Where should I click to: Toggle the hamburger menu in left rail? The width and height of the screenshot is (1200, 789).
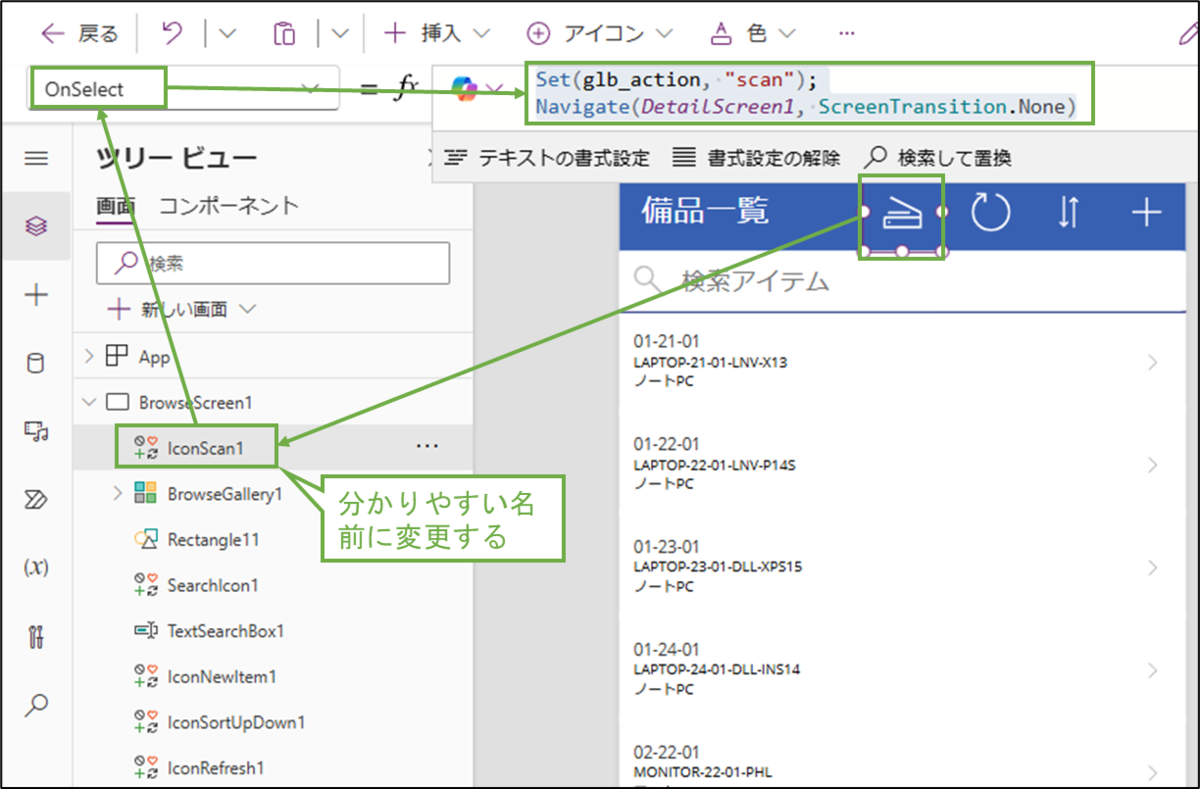pyautogui.click(x=36, y=158)
